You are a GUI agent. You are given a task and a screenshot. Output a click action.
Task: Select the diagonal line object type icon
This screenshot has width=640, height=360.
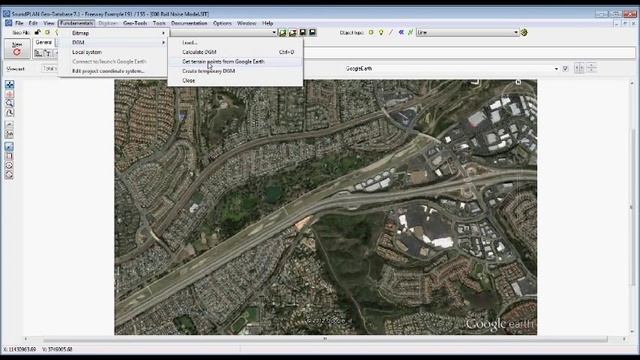391,32
